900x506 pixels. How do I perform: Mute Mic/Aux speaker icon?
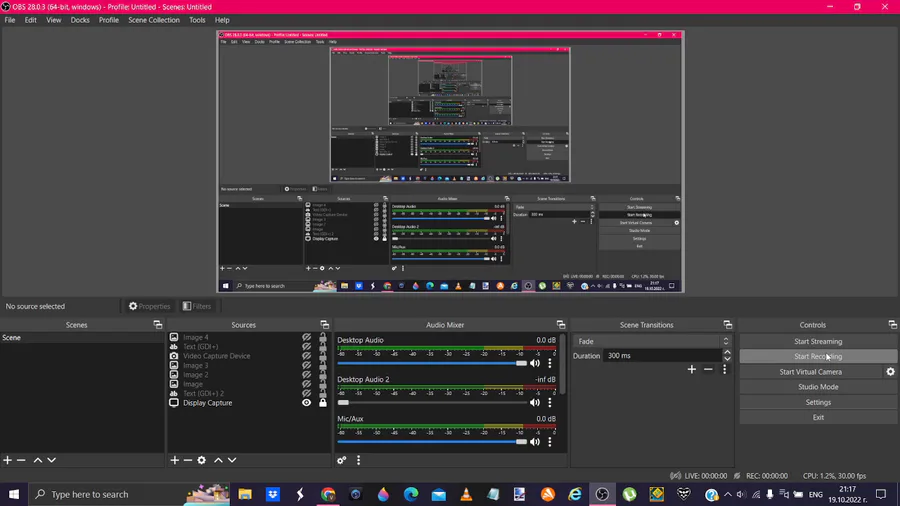pos(535,442)
